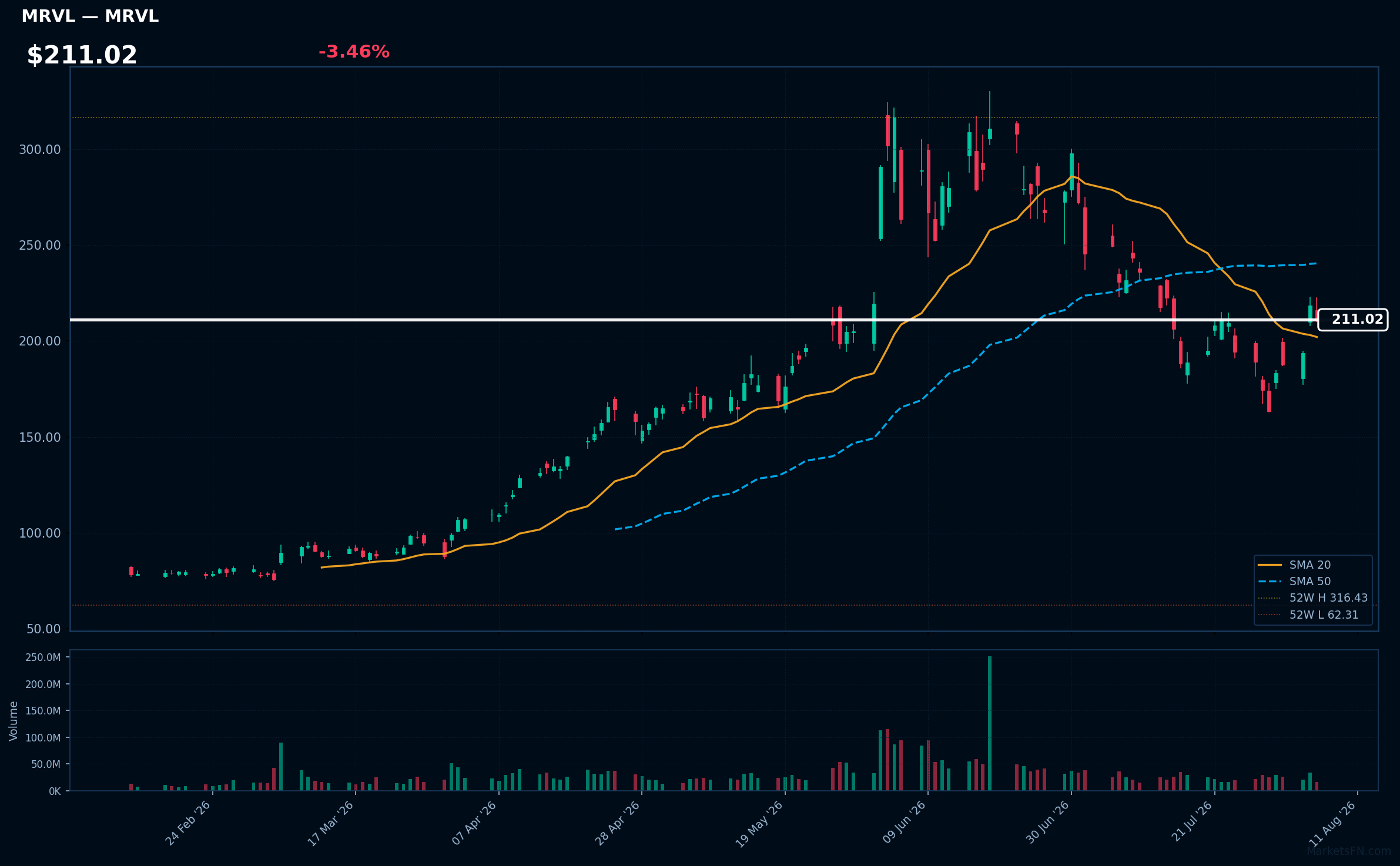The image size is (1400, 866).
Task: Click the 200.0M volume axis label
Action: click(43, 684)
